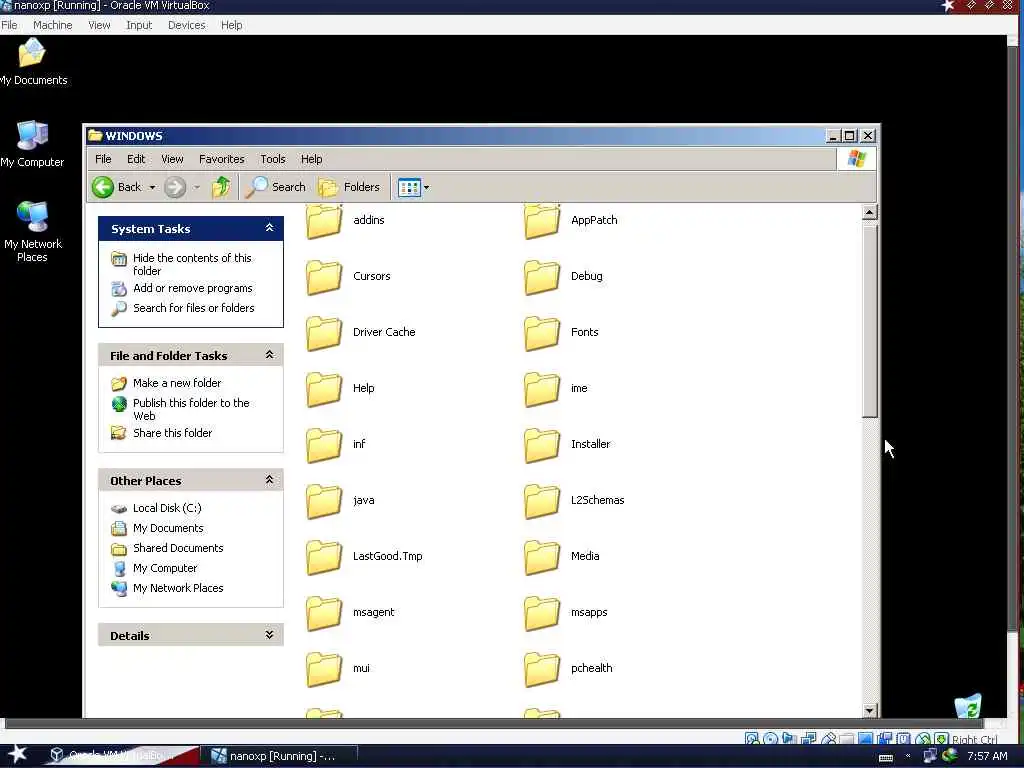Click the scrollbar up arrow
The height and width of the screenshot is (768, 1024).
[x=869, y=212]
